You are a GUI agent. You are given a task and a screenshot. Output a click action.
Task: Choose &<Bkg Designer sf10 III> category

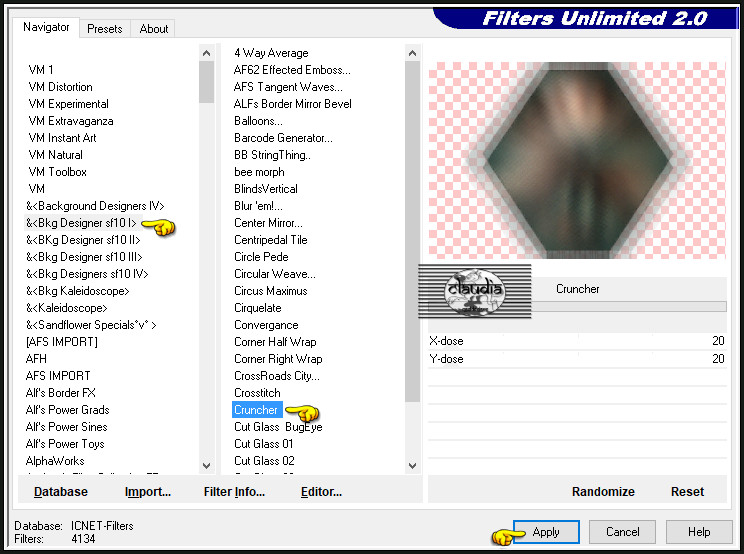[84, 257]
